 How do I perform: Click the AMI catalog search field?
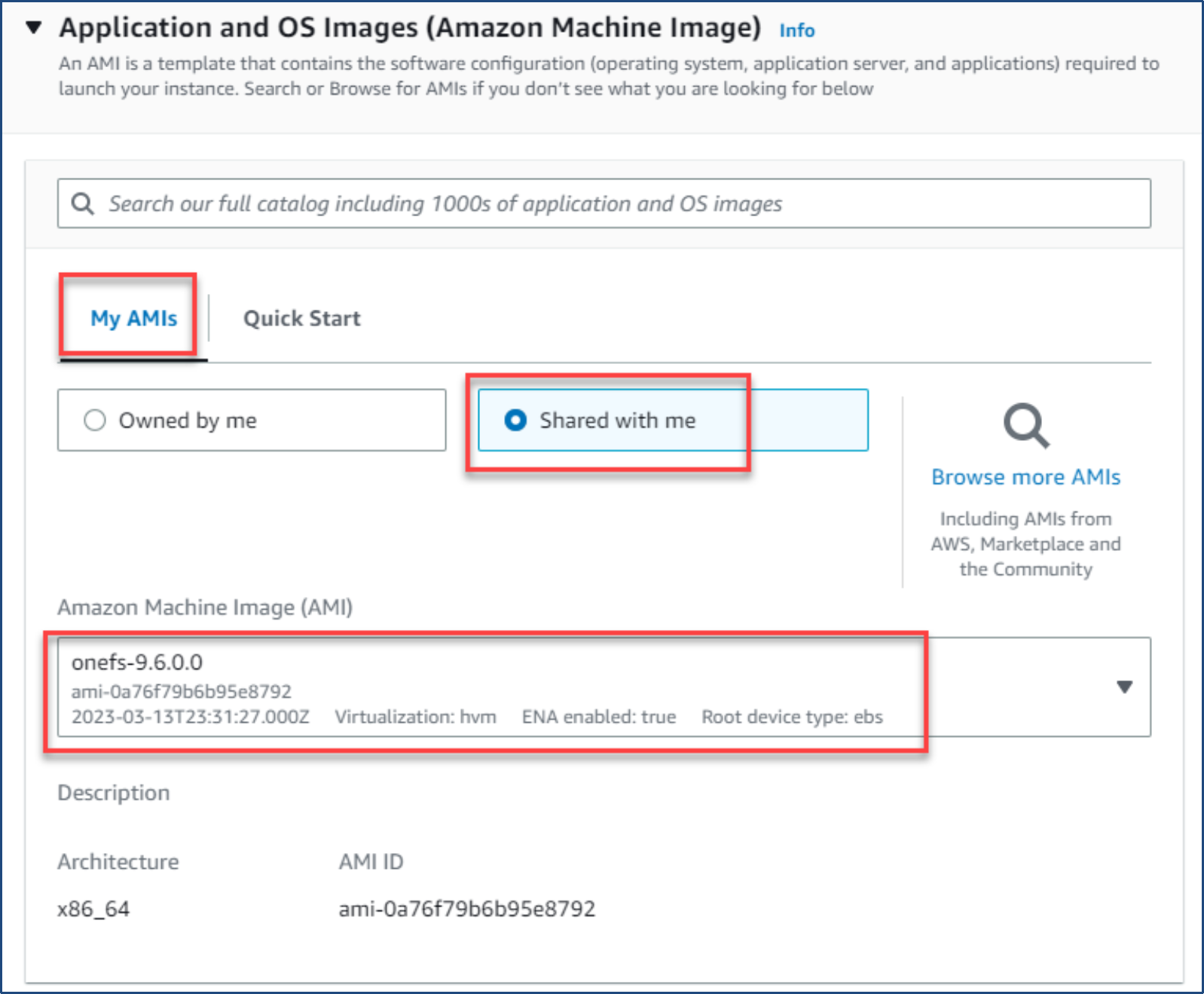tap(604, 203)
